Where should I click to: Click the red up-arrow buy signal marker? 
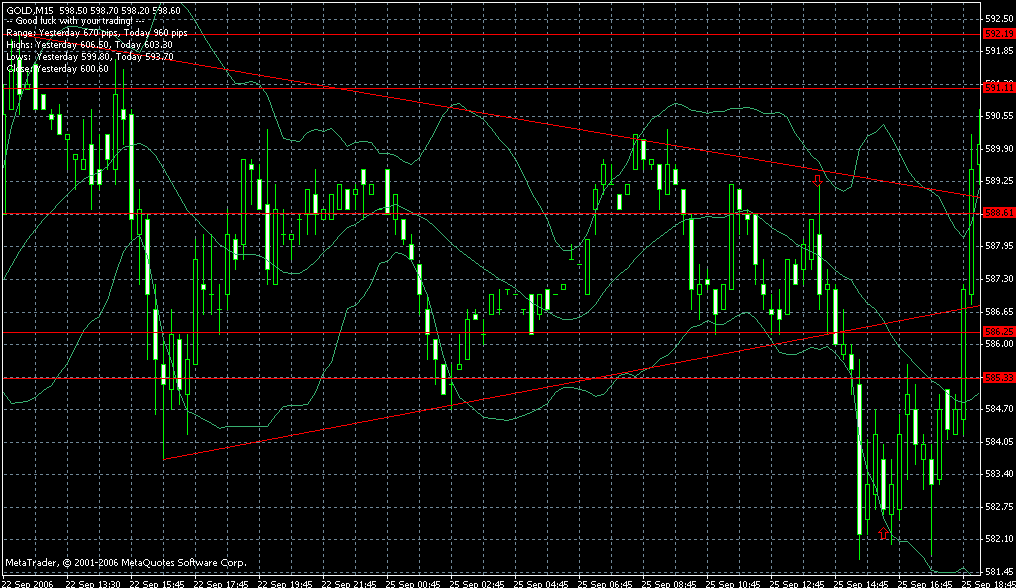click(883, 533)
